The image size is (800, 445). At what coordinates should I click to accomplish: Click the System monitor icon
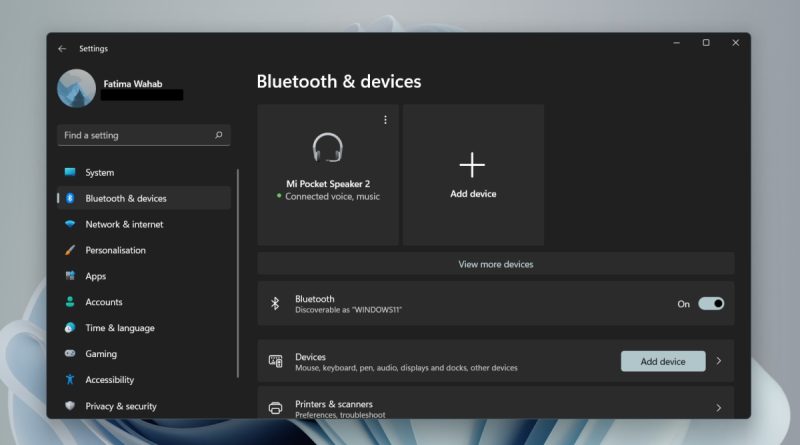coord(70,172)
